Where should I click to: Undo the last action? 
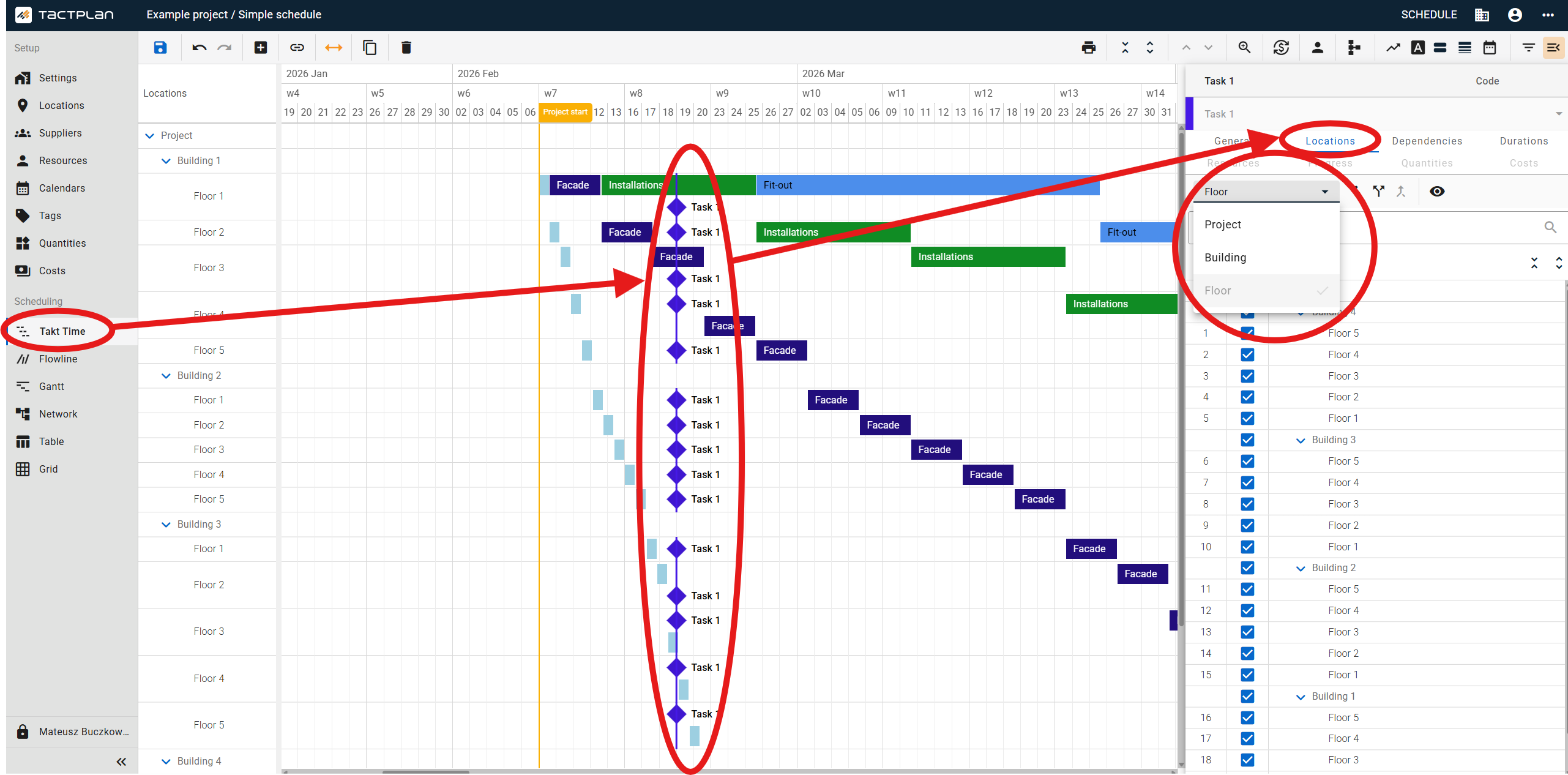tap(199, 48)
